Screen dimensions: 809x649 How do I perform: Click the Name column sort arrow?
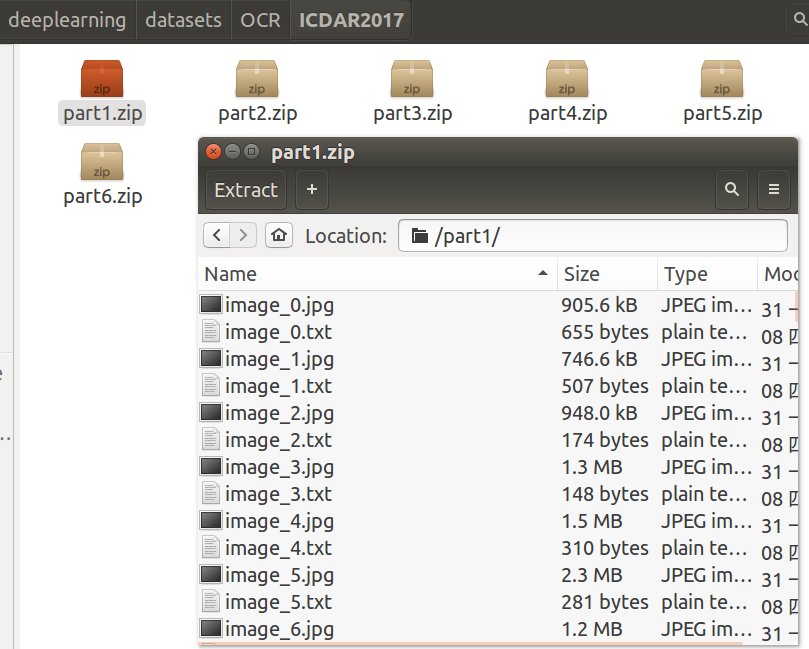(545, 273)
